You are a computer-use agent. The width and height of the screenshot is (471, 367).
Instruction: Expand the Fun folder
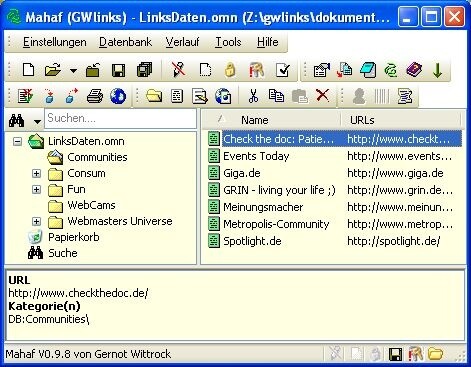click(37, 189)
